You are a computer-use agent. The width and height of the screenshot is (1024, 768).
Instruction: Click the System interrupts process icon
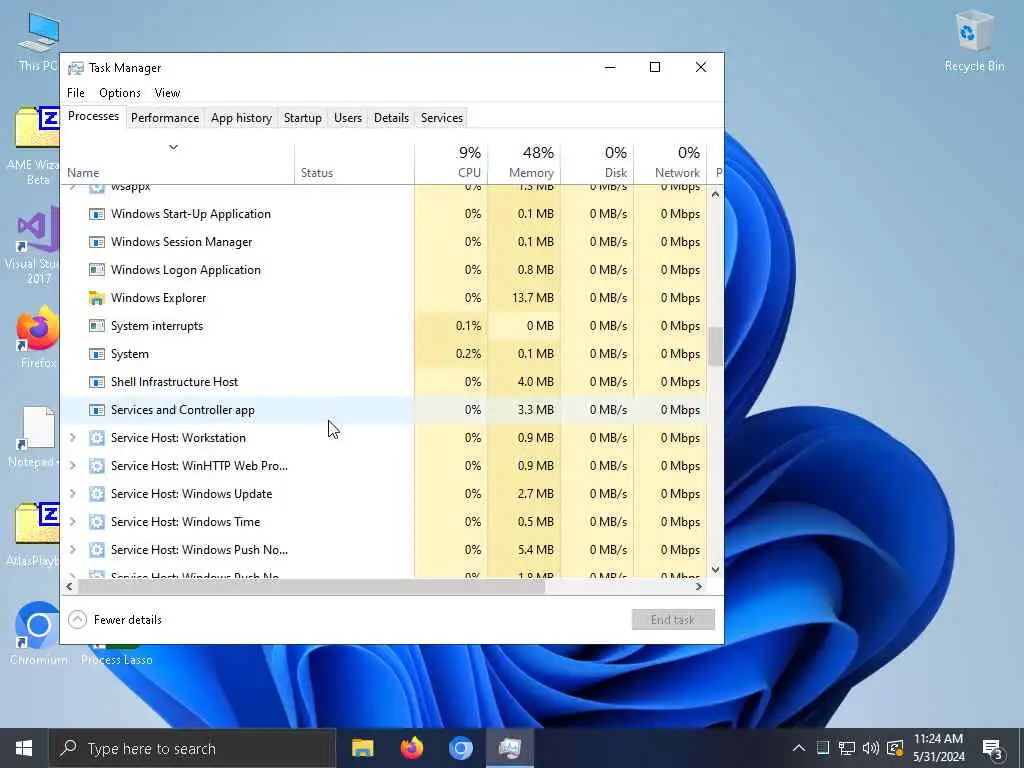pyautogui.click(x=97, y=326)
